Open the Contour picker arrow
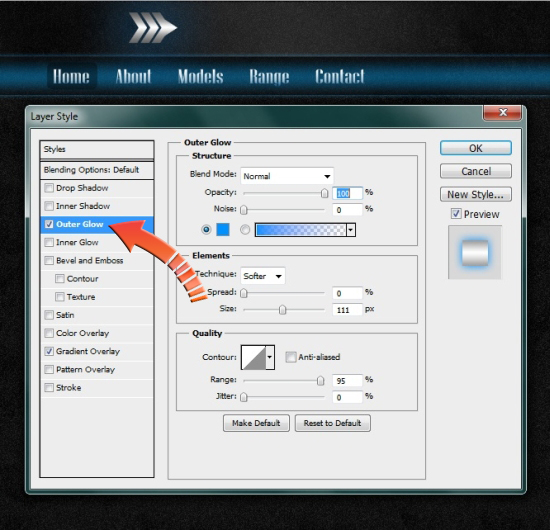Image resolution: width=550 pixels, height=530 pixels. (x=270, y=357)
